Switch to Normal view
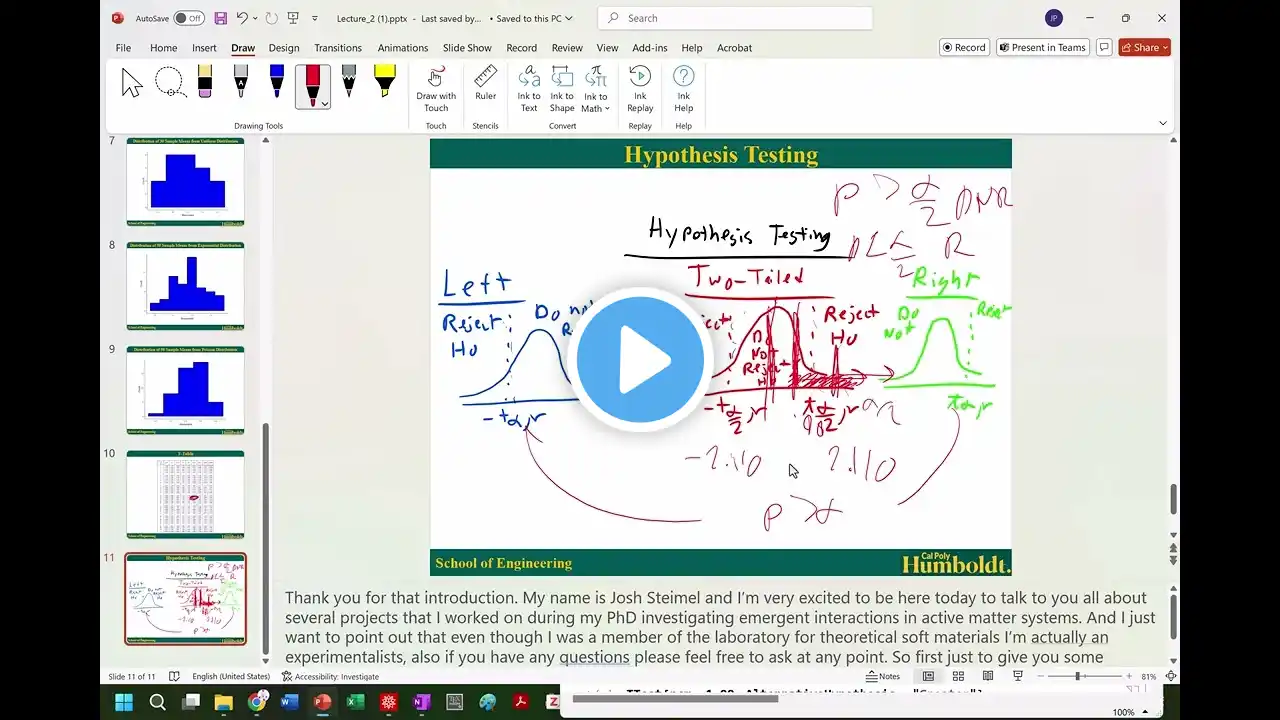The width and height of the screenshot is (1280, 720). (x=928, y=677)
